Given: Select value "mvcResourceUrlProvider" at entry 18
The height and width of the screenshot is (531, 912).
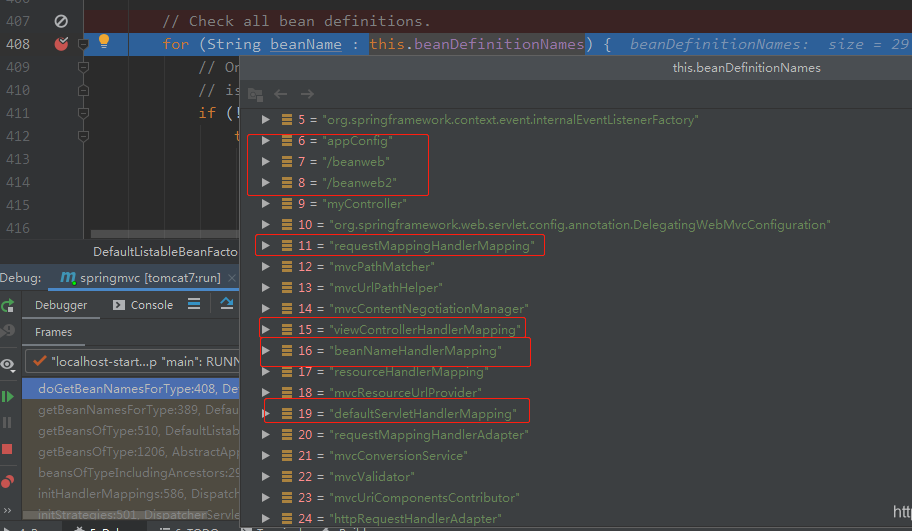Looking at the screenshot, I should [x=405, y=393].
